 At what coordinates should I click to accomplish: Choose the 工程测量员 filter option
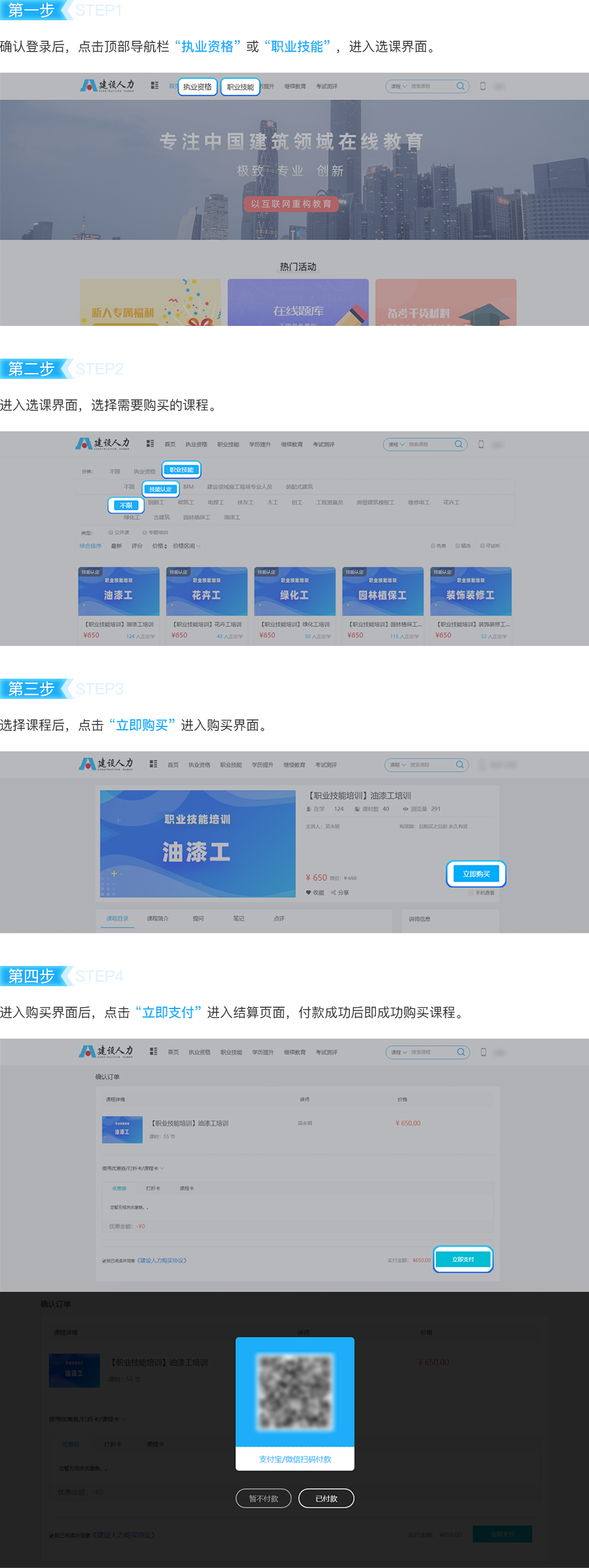click(329, 503)
